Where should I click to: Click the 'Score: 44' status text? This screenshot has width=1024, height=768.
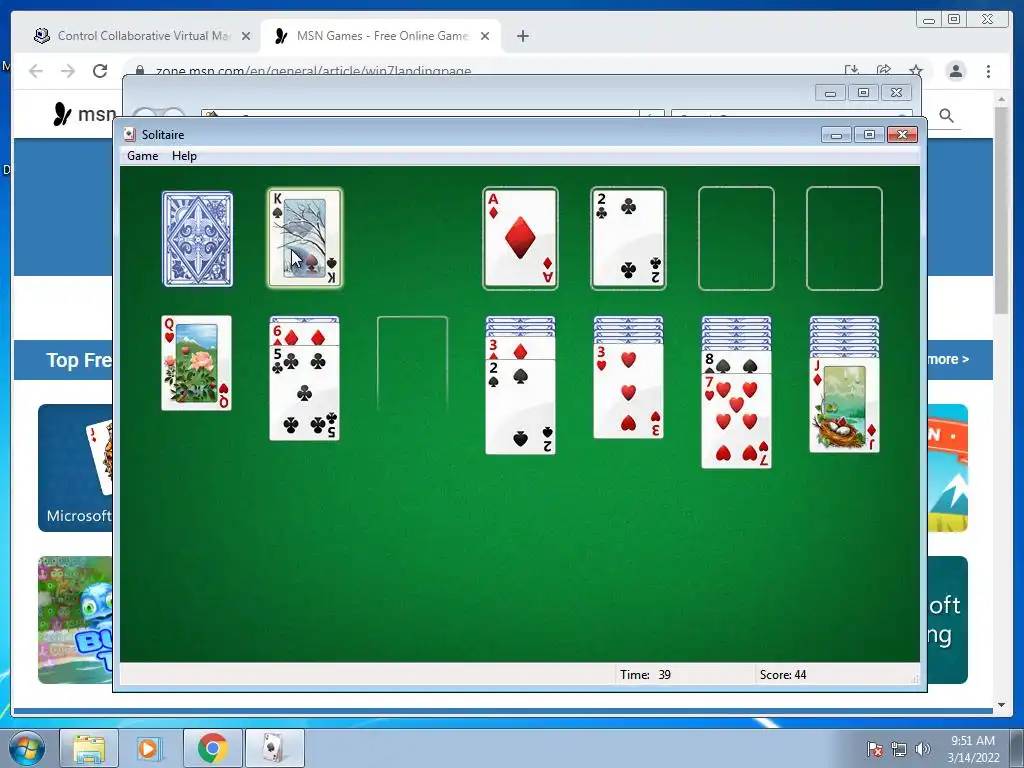click(x=783, y=675)
